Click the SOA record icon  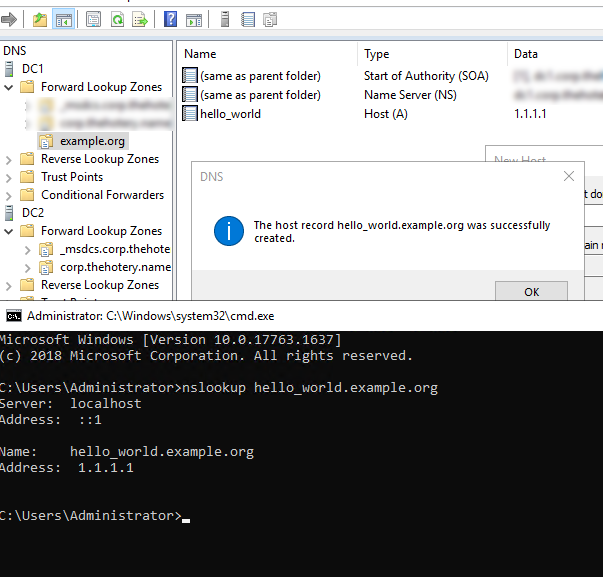click(190, 75)
